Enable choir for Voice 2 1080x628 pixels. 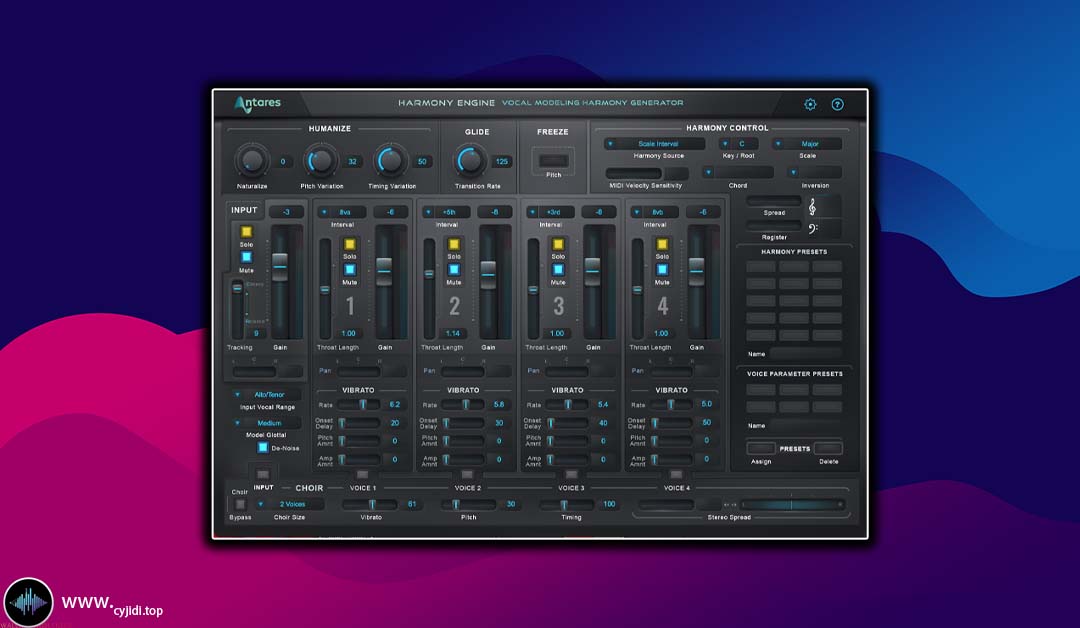tap(467, 474)
